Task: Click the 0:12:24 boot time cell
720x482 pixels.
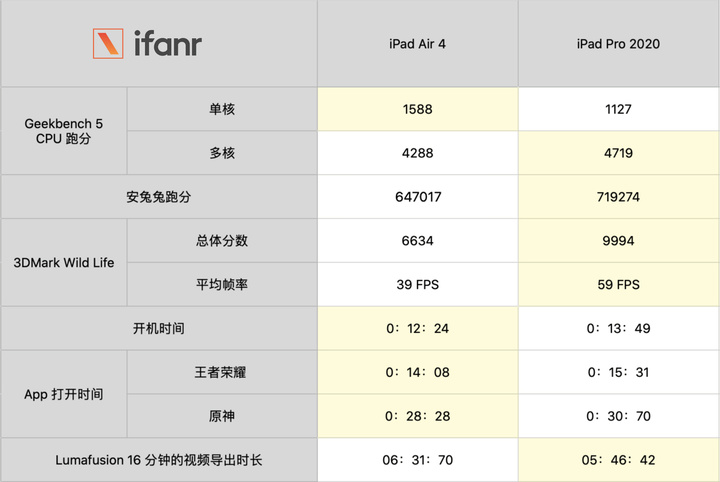Action: (417, 328)
